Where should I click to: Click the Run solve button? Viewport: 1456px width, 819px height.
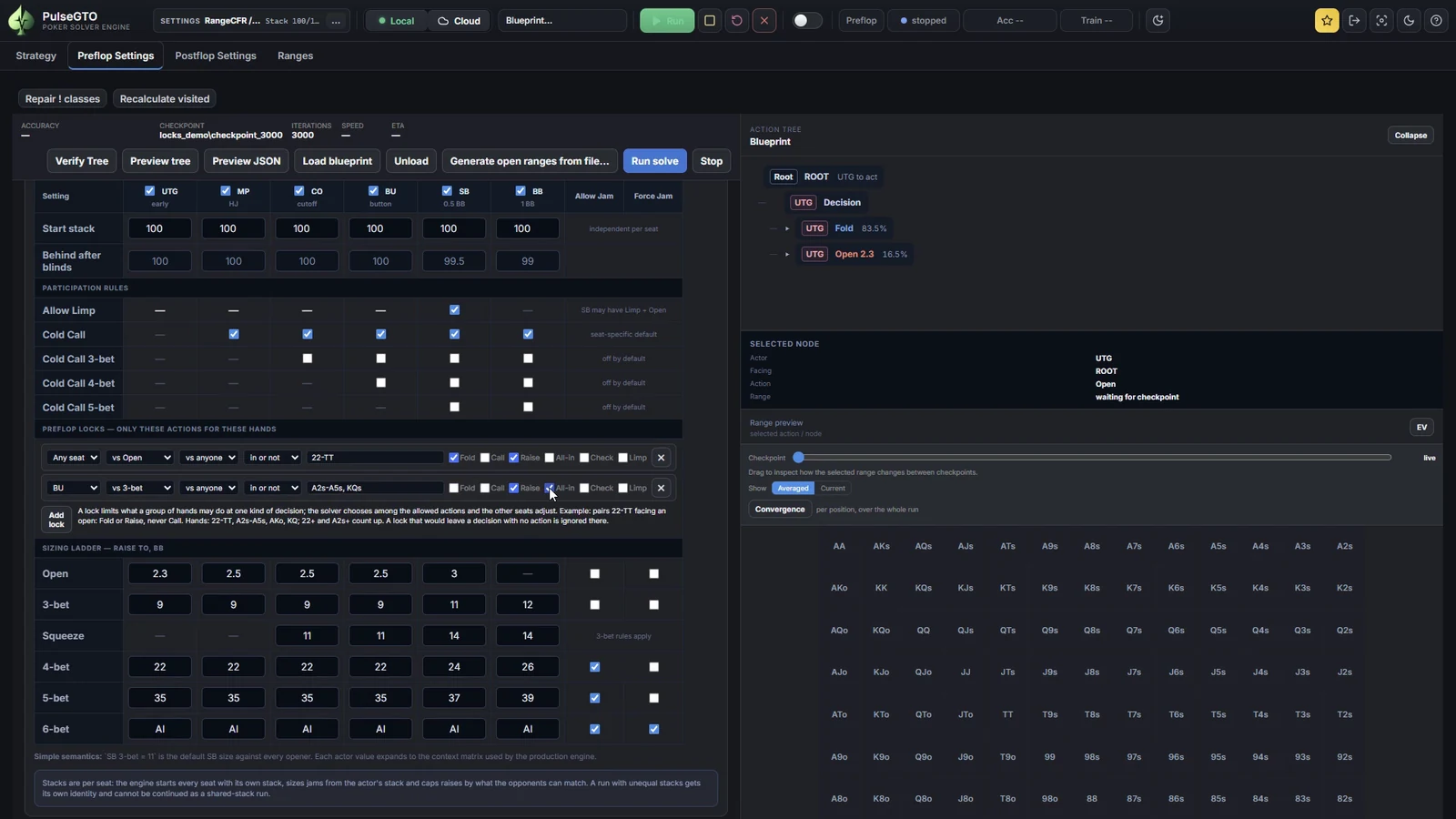(654, 161)
